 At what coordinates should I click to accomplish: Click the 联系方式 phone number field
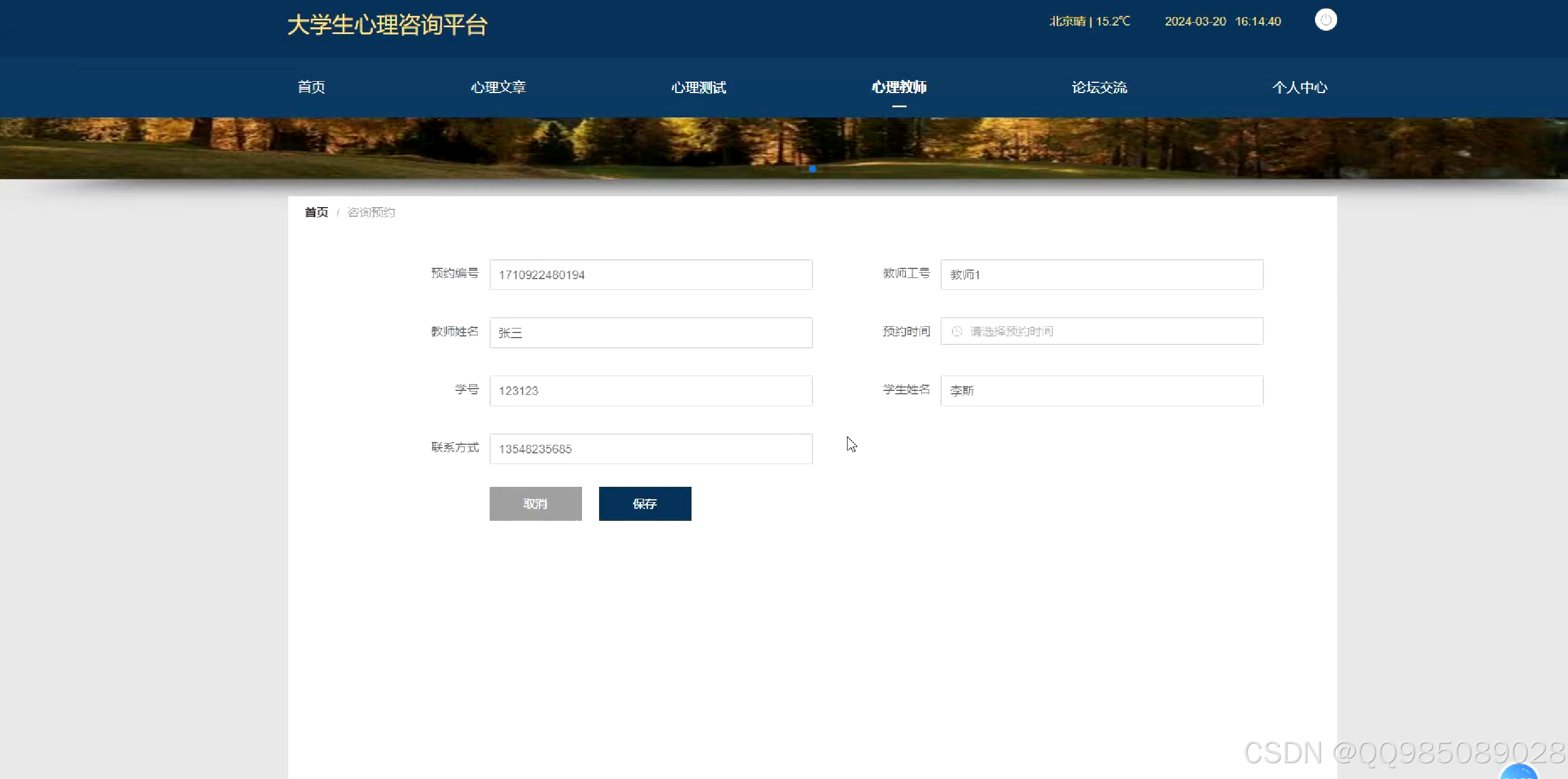click(x=650, y=449)
